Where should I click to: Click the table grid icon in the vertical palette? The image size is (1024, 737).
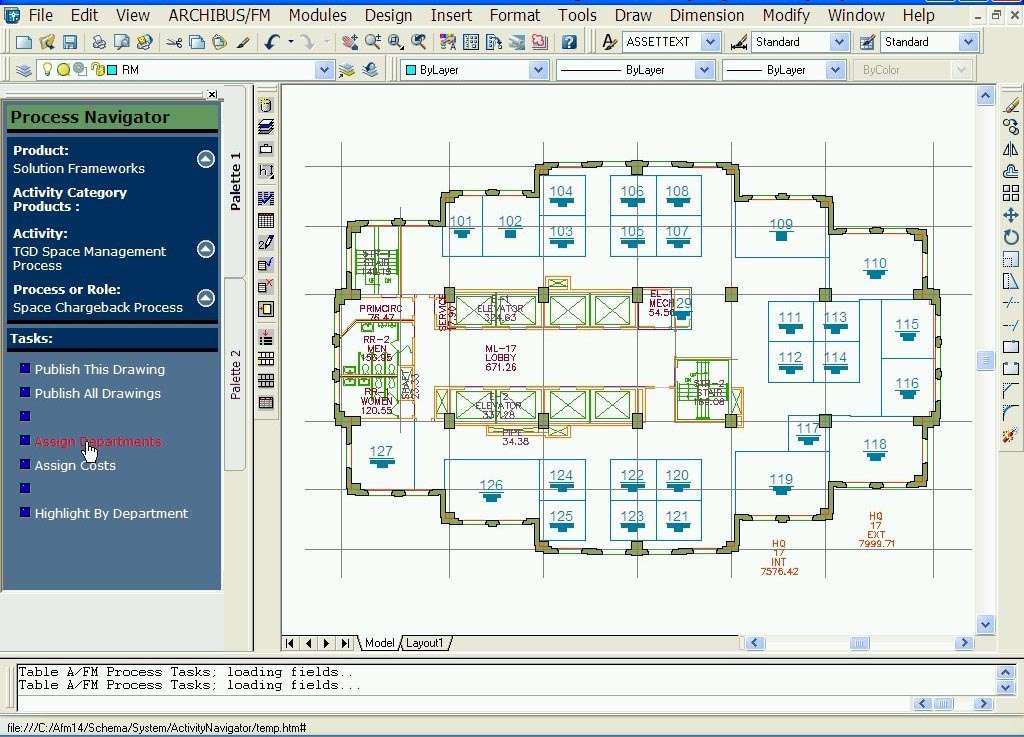click(x=266, y=221)
